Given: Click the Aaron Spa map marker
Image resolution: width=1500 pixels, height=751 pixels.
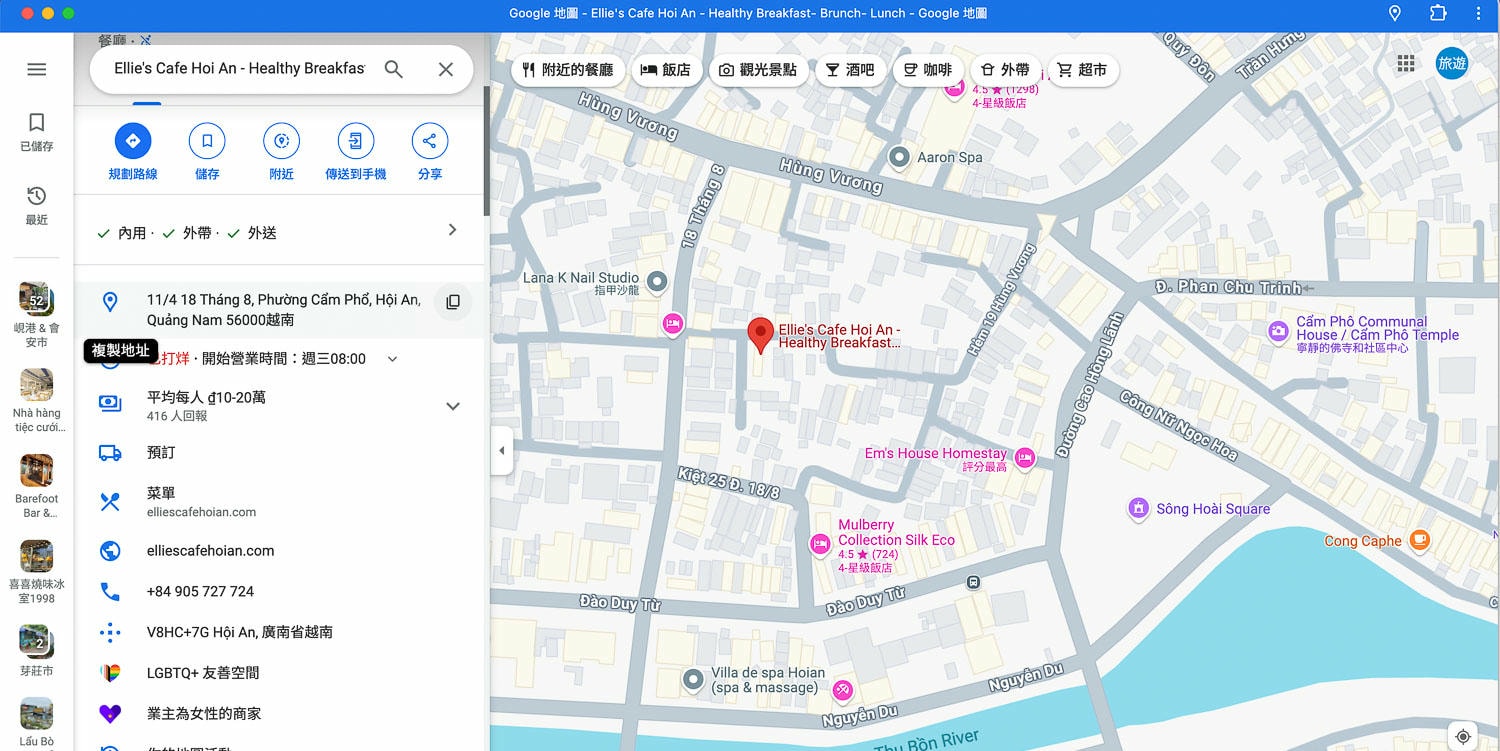Looking at the screenshot, I should tap(899, 157).
